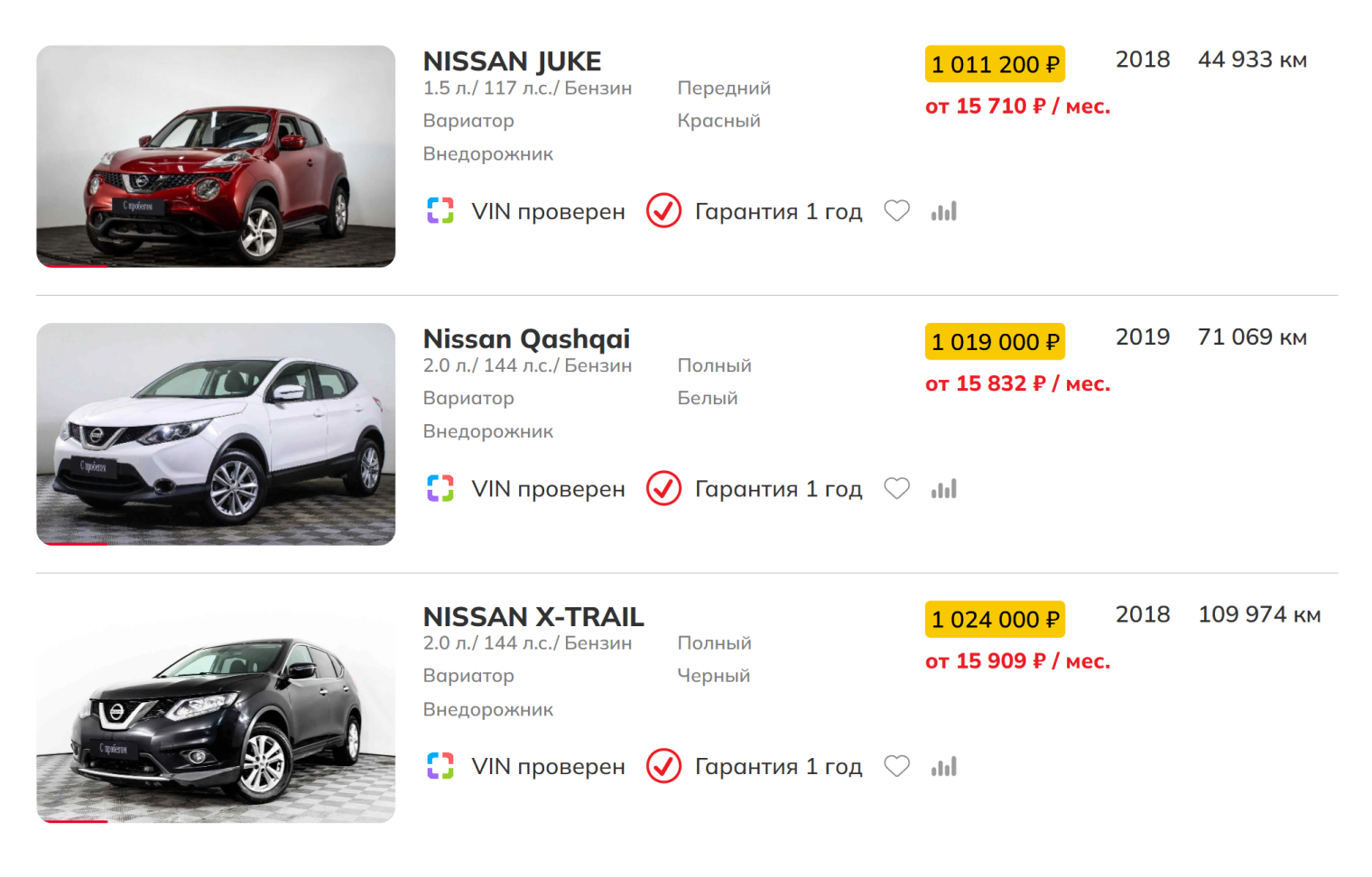The image size is (1372, 877).
Task: Click VIN check icon for Nissan Juke
Action: (x=440, y=211)
